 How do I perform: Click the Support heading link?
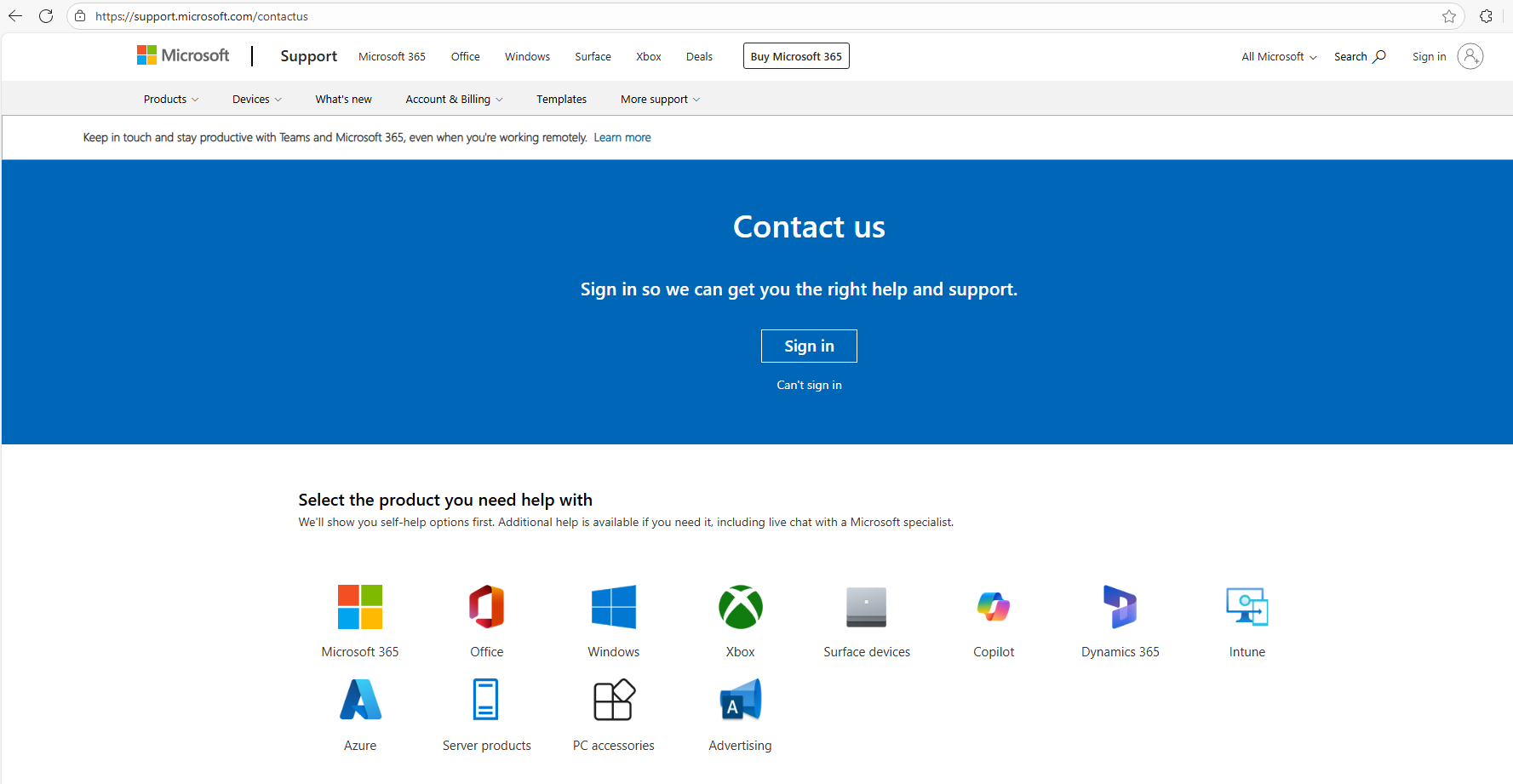(x=309, y=56)
